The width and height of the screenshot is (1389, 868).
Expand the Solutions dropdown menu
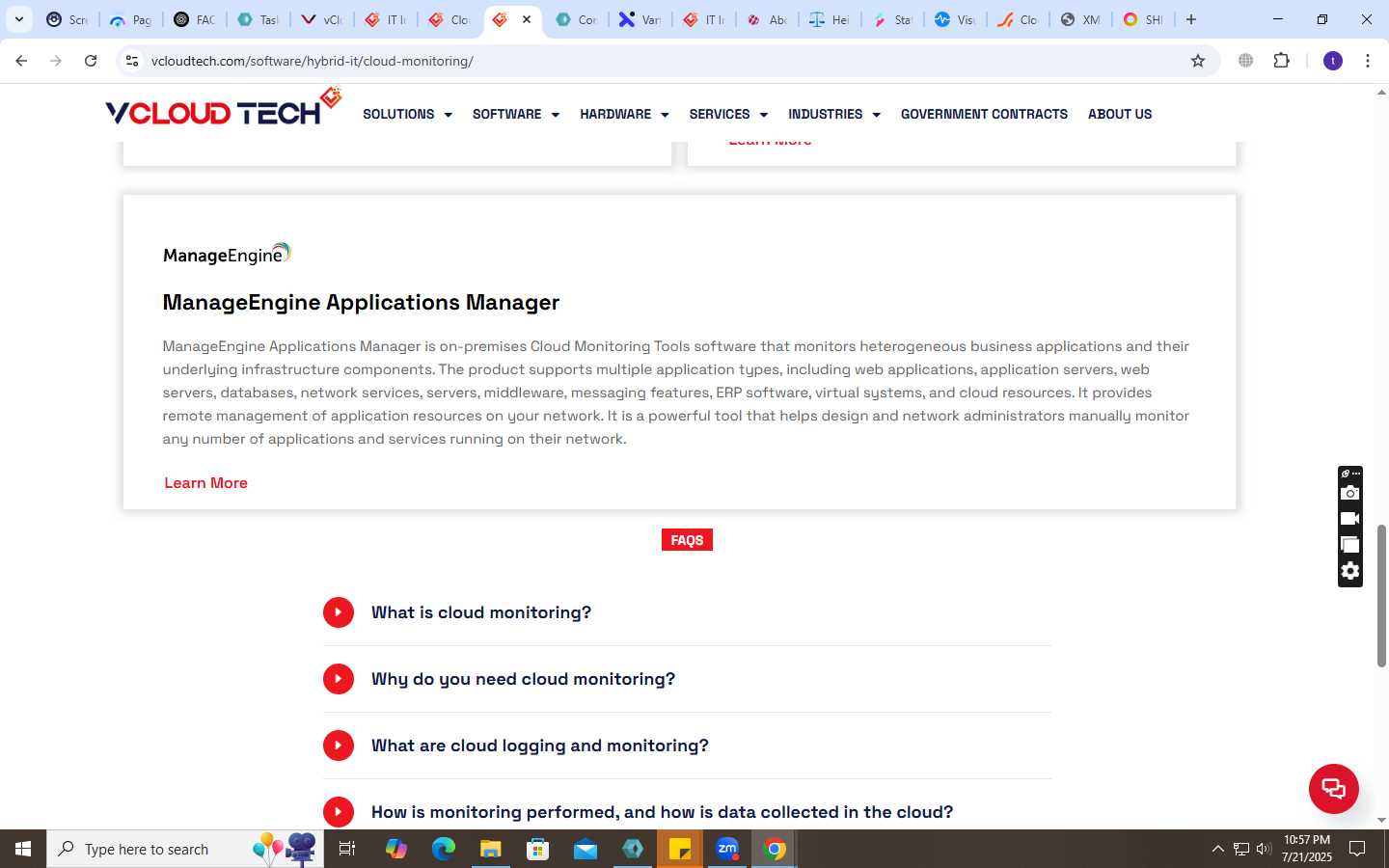[407, 114]
